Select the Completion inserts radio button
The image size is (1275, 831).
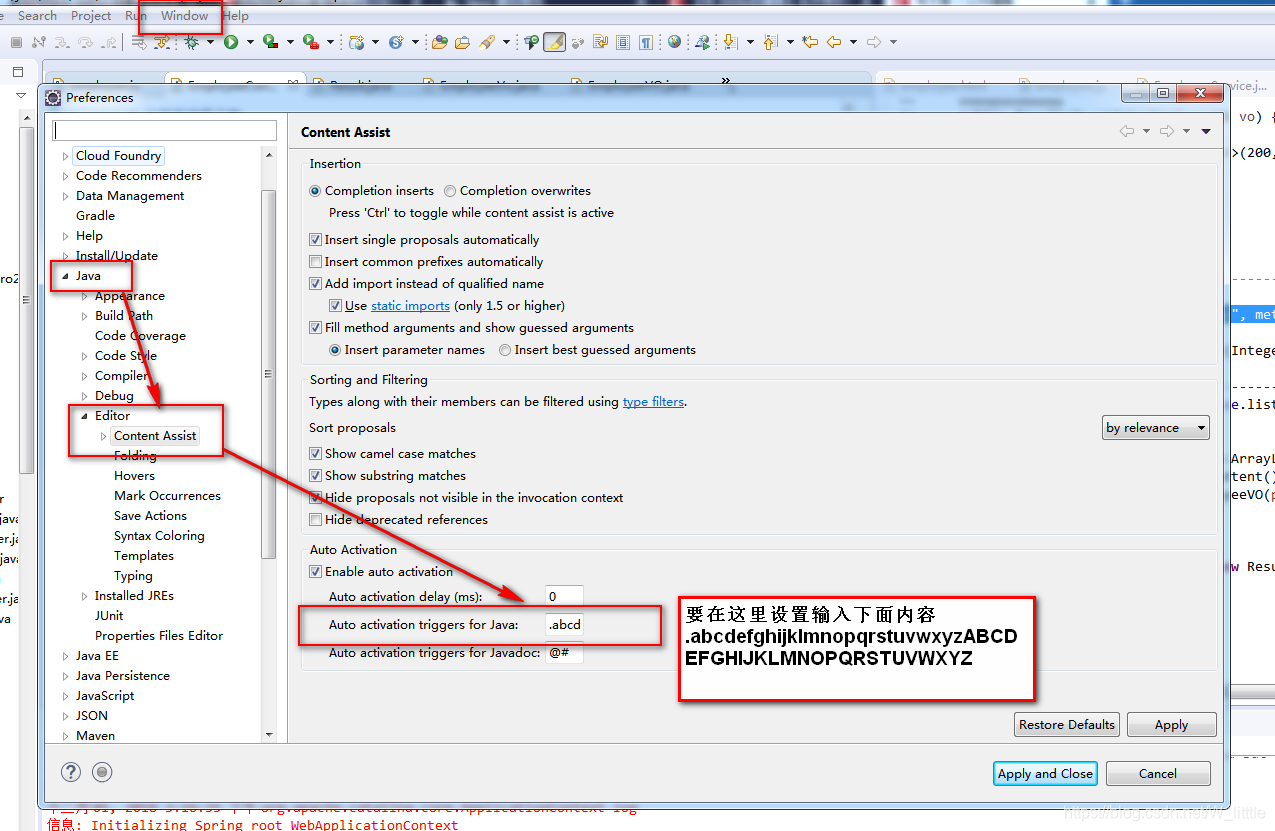click(316, 190)
